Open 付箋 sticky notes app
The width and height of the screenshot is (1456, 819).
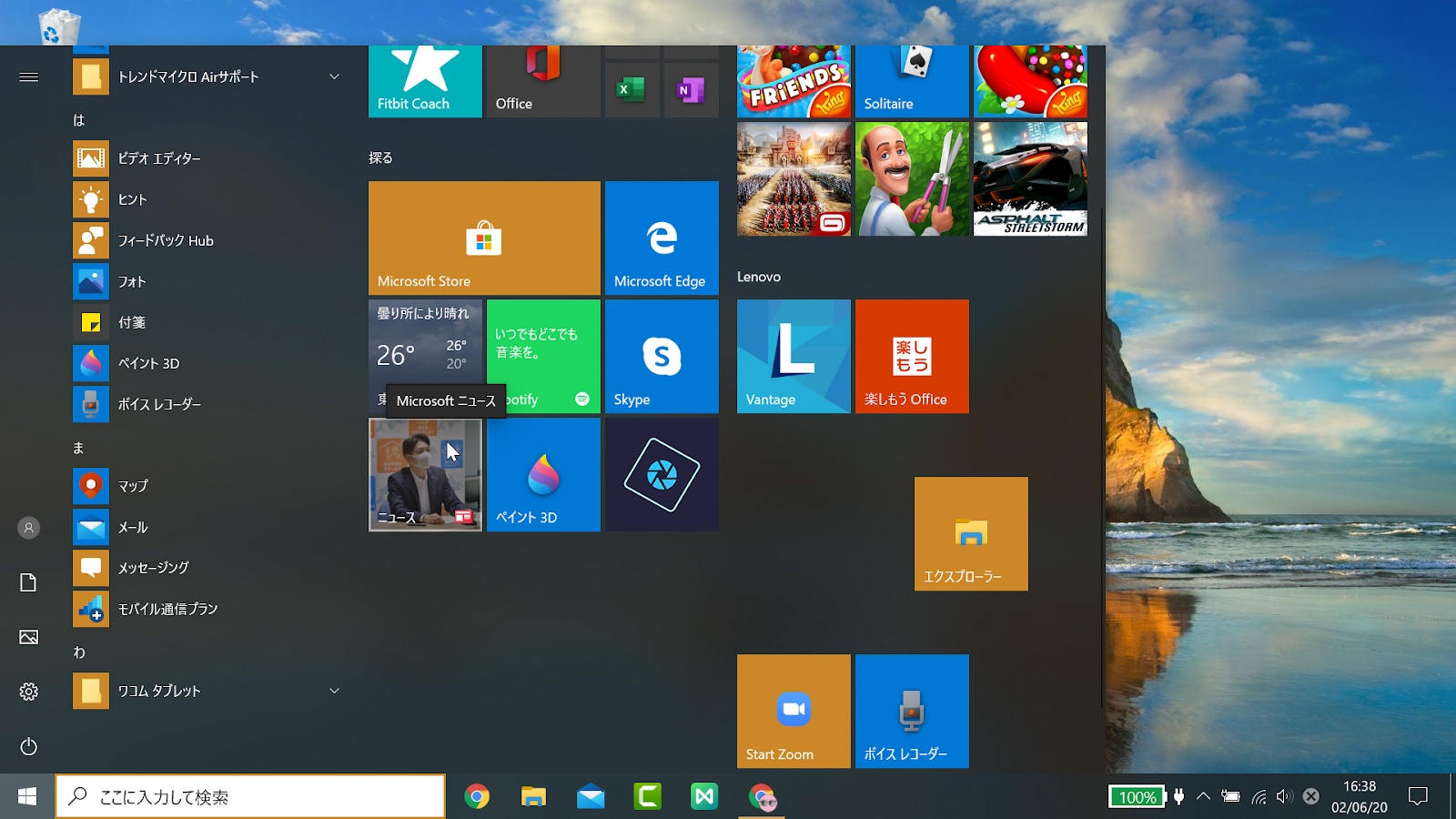click(209, 323)
